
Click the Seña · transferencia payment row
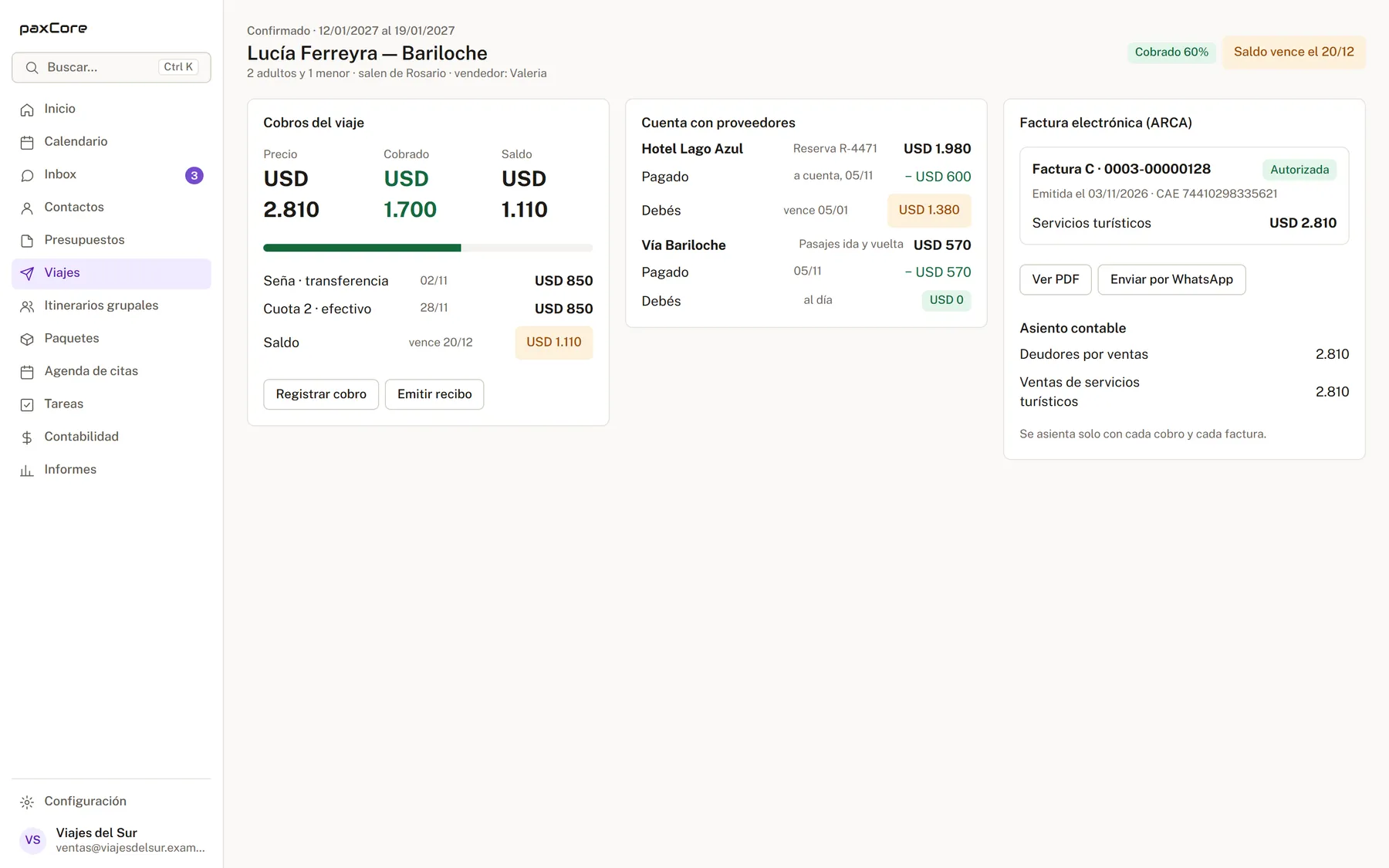pos(428,281)
